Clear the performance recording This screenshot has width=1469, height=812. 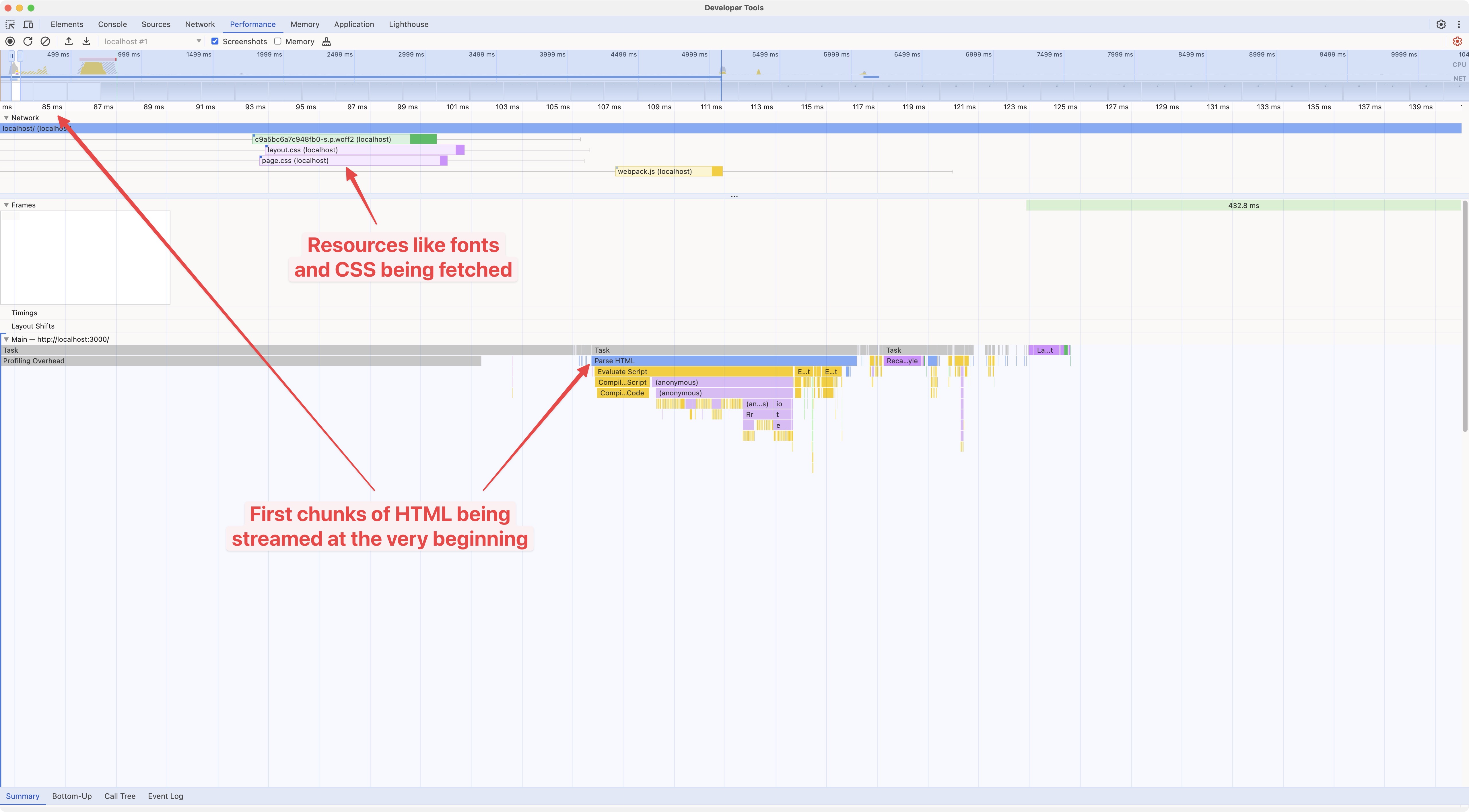coord(45,42)
